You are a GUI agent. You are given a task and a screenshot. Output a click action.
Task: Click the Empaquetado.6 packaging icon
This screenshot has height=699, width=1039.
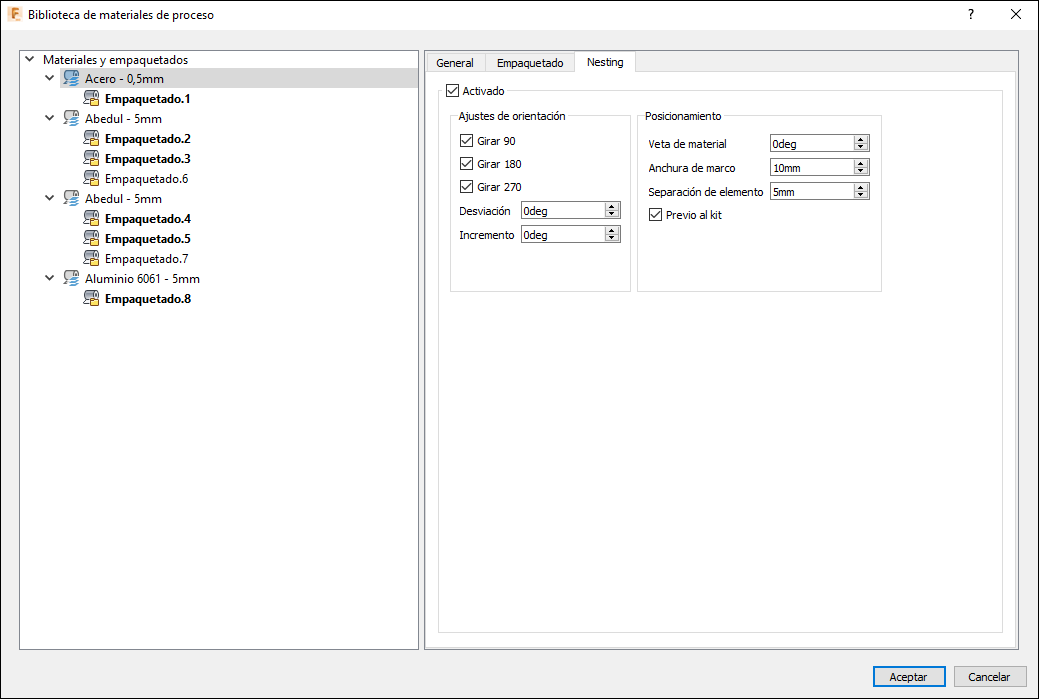point(91,178)
